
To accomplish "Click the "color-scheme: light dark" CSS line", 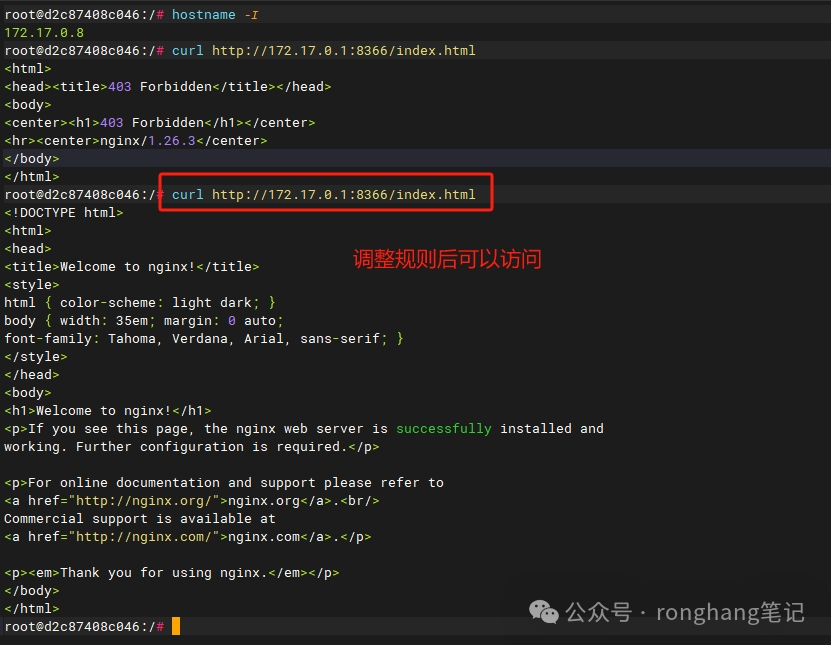I will (140, 302).
